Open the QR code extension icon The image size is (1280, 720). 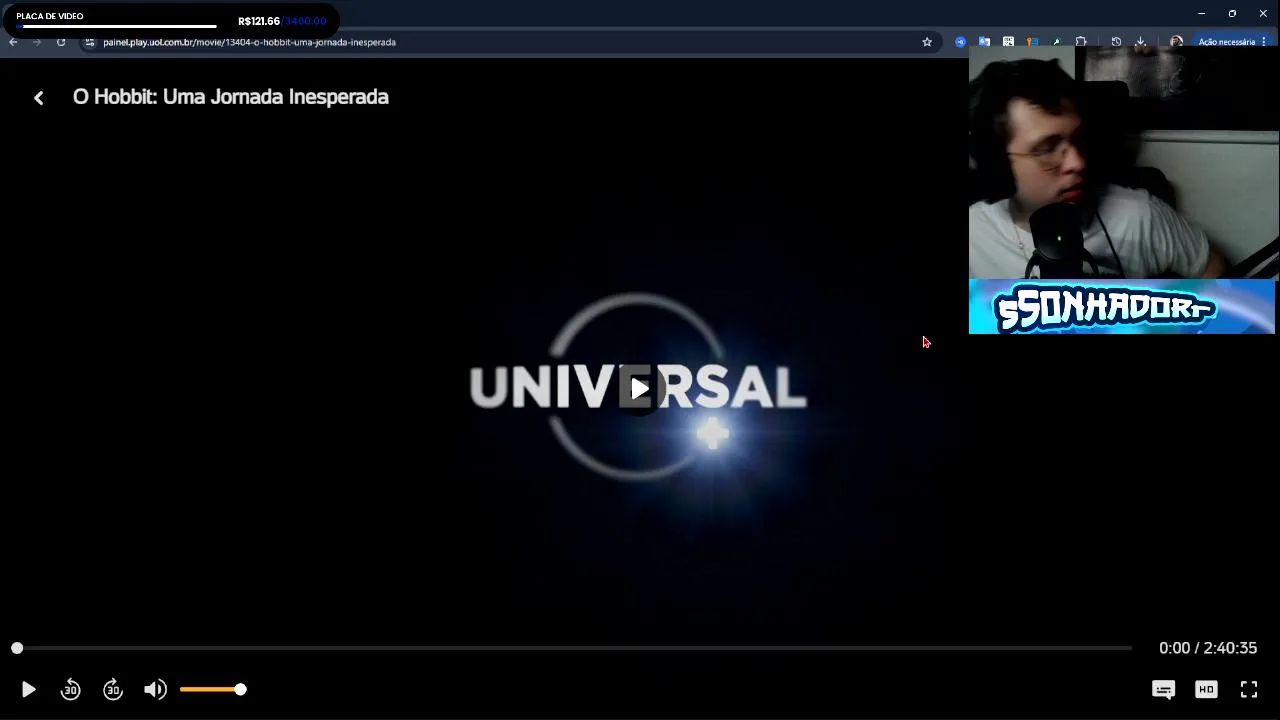click(x=1008, y=42)
